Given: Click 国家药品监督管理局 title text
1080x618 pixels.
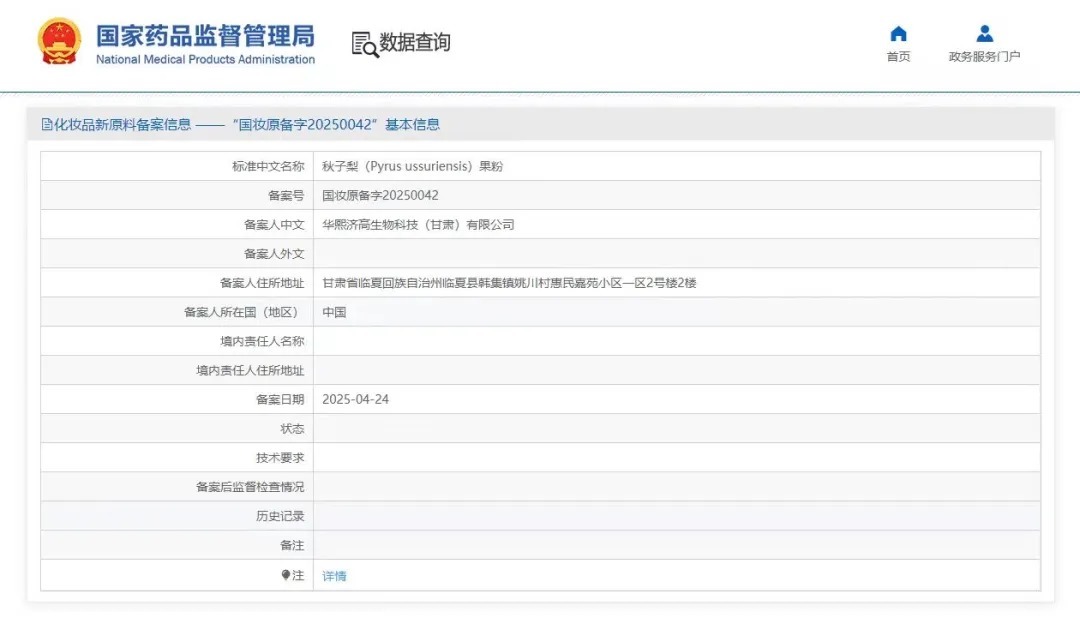Looking at the screenshot, I should (x=205, y=36).
